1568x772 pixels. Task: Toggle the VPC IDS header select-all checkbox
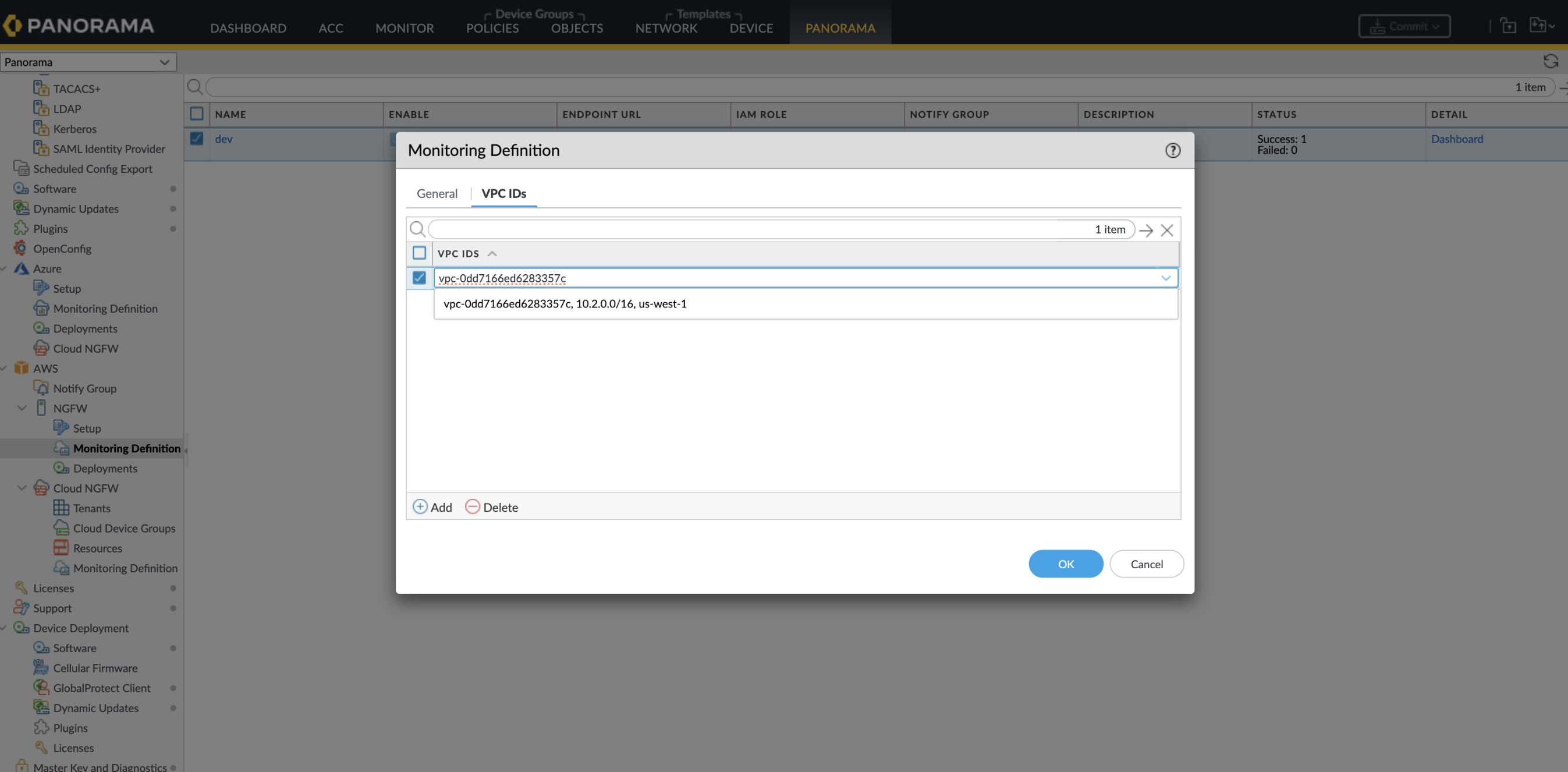click(419, 253)
